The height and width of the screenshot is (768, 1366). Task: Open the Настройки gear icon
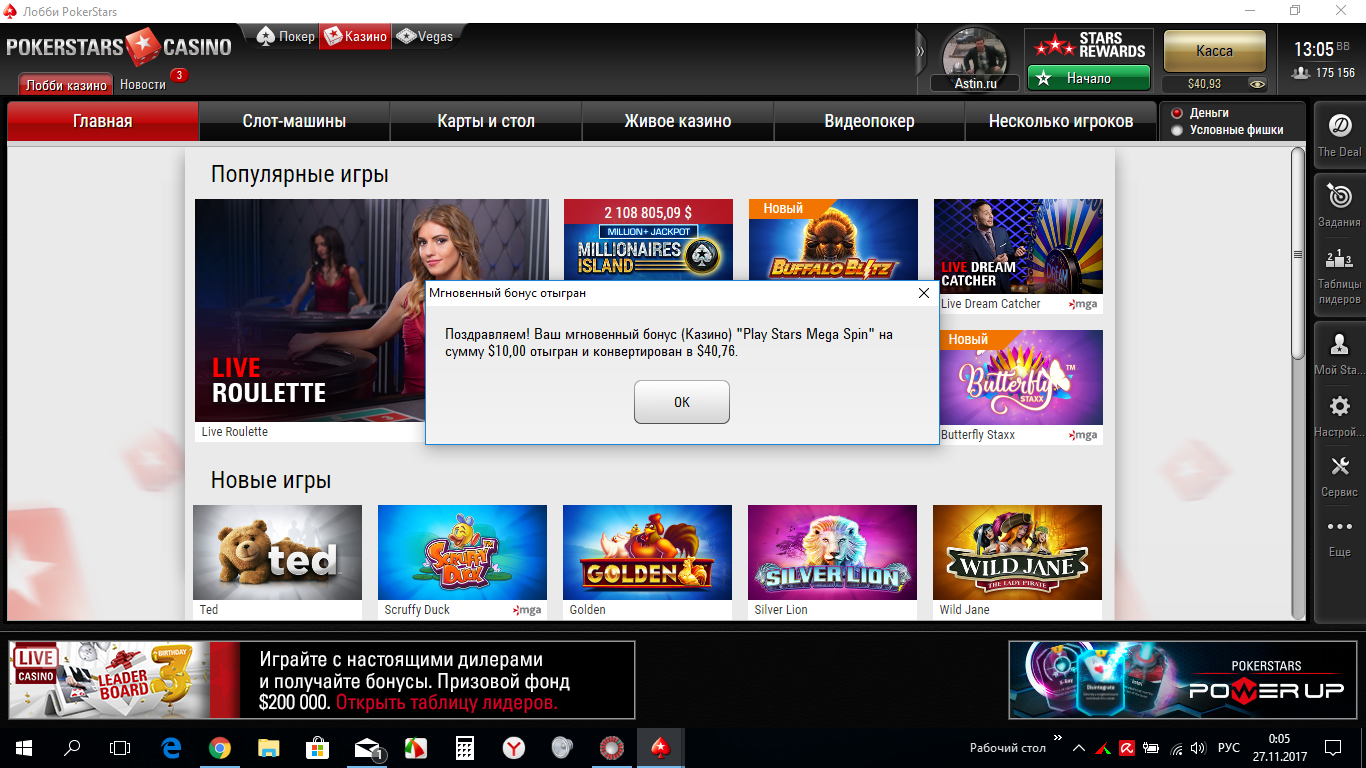1339,407
